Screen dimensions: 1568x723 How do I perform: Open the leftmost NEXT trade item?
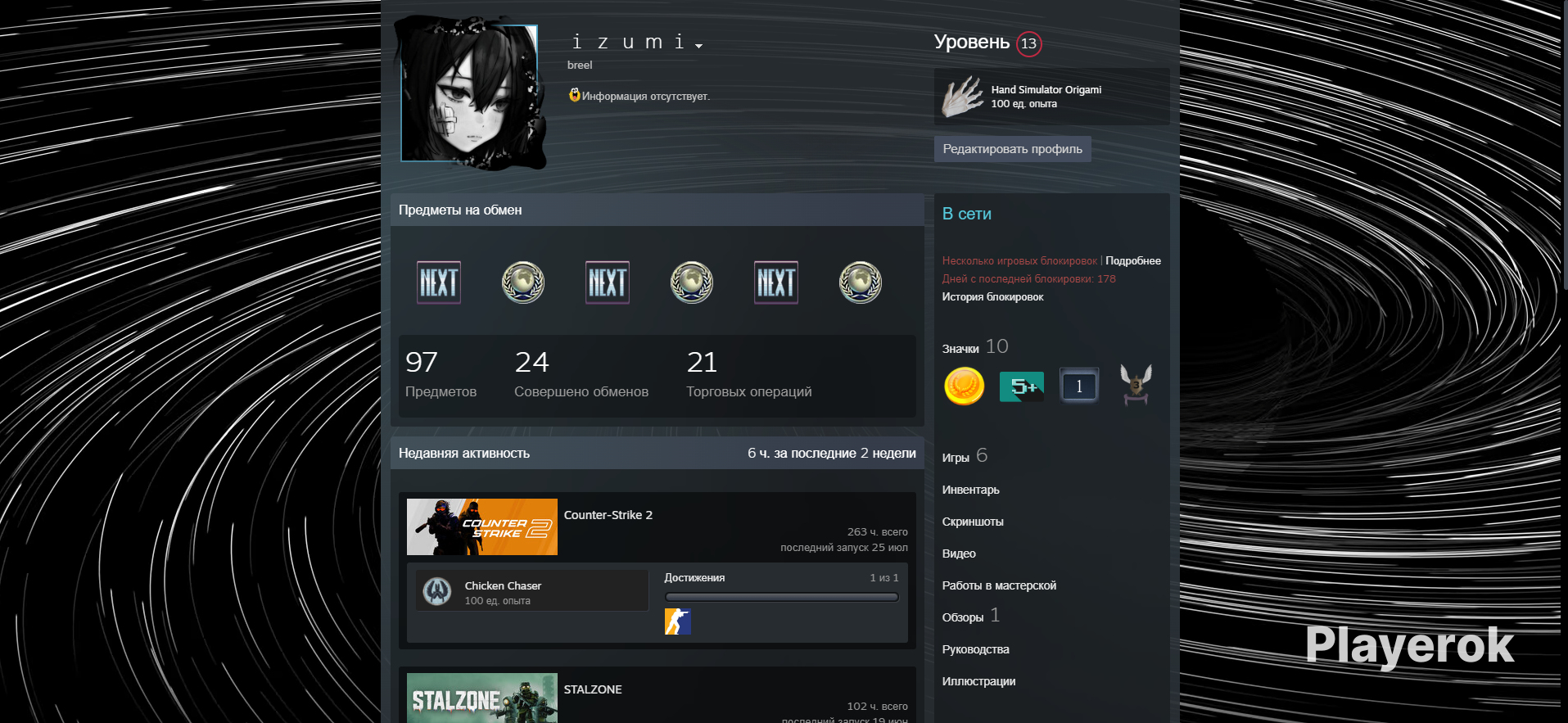pyautogui.click(x=439, y=282)
